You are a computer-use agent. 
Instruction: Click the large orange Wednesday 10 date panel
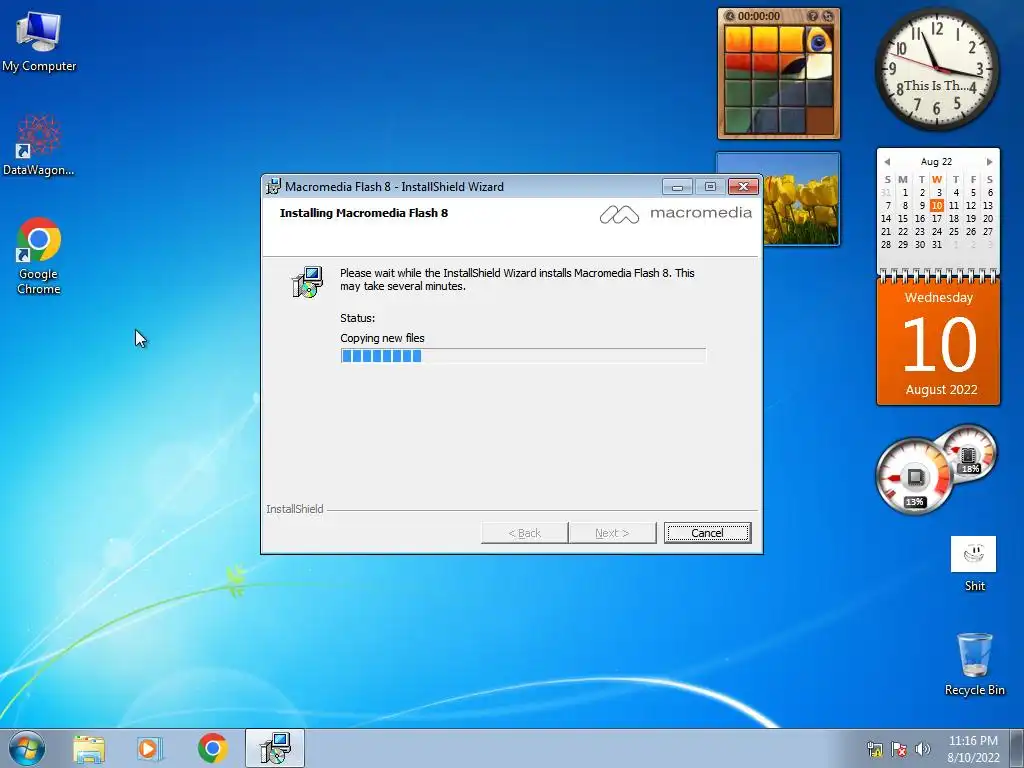[x=938, y=342]
